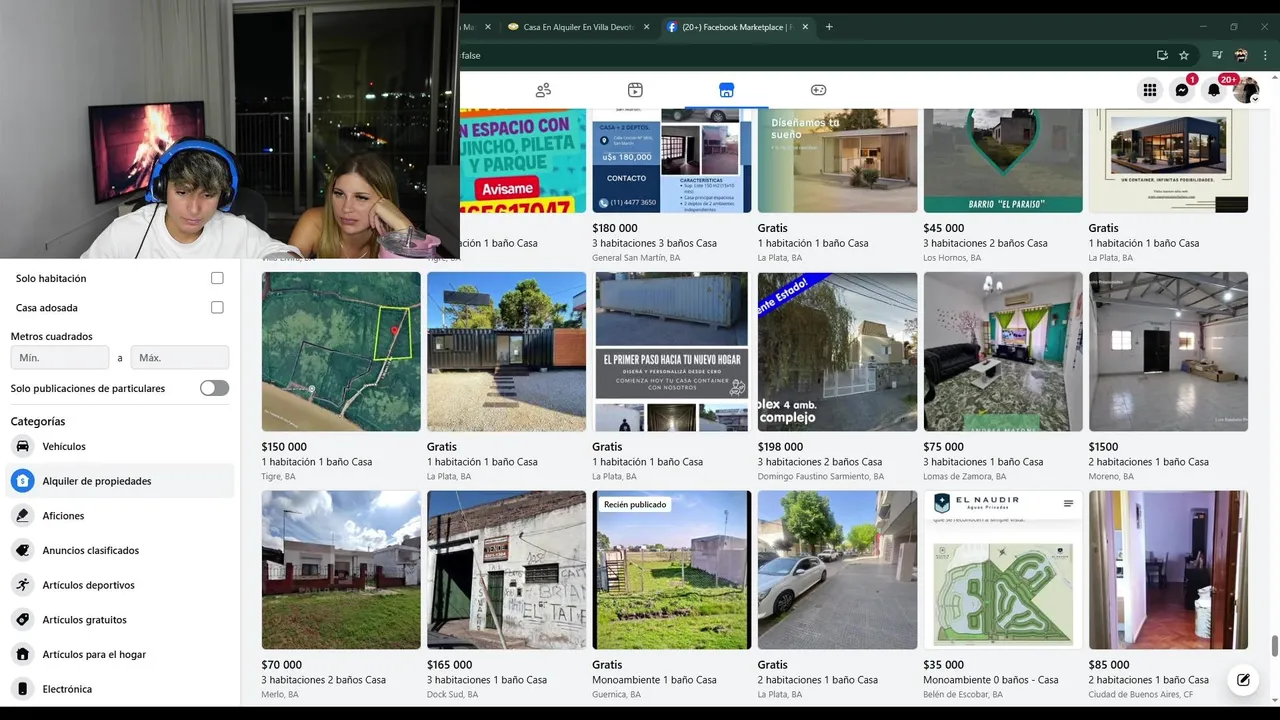Open the gray street car listing photo
Screen dimensions: 1280x720
point(837,570)
